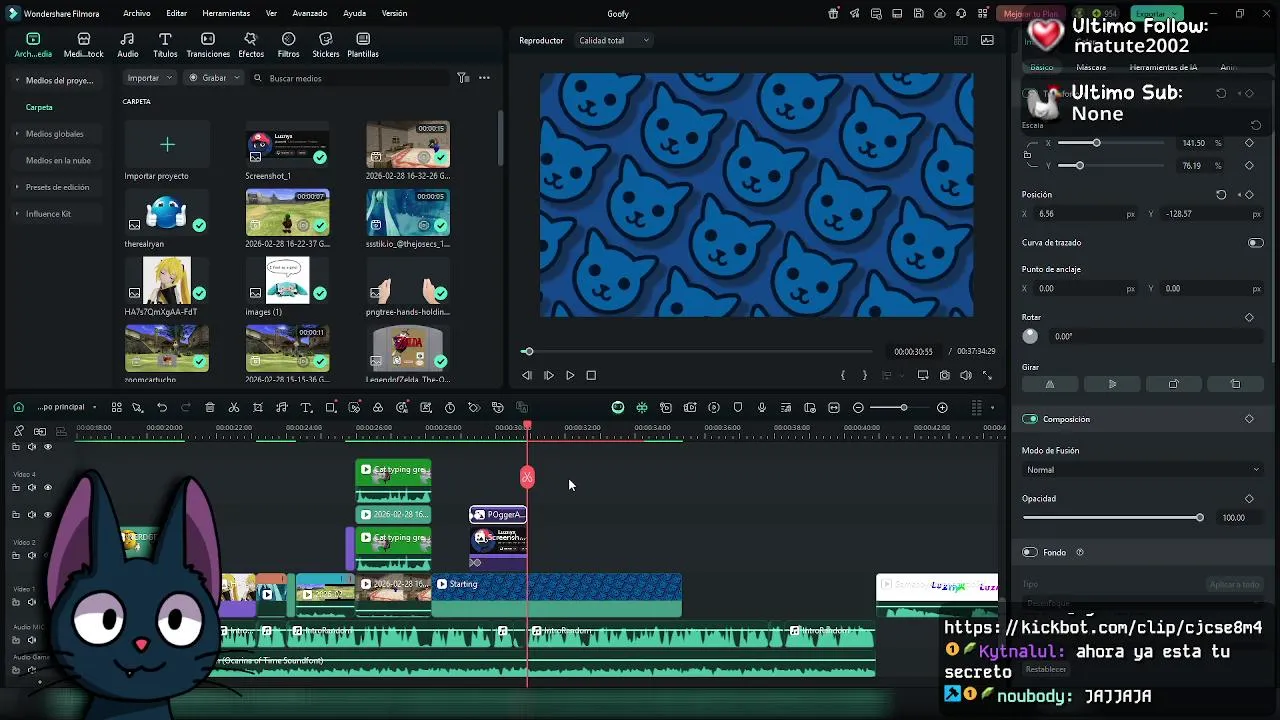Take a snapshot with the camera icon under preview
The image size is (1280, 720).
point(944,376)
